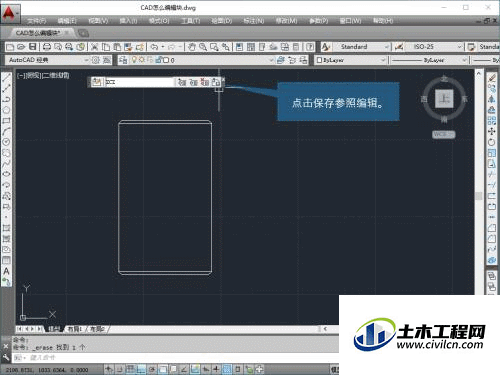Switch to the Model tab
The width and height of the screenshot is (500, 375).
click(54, 329)
